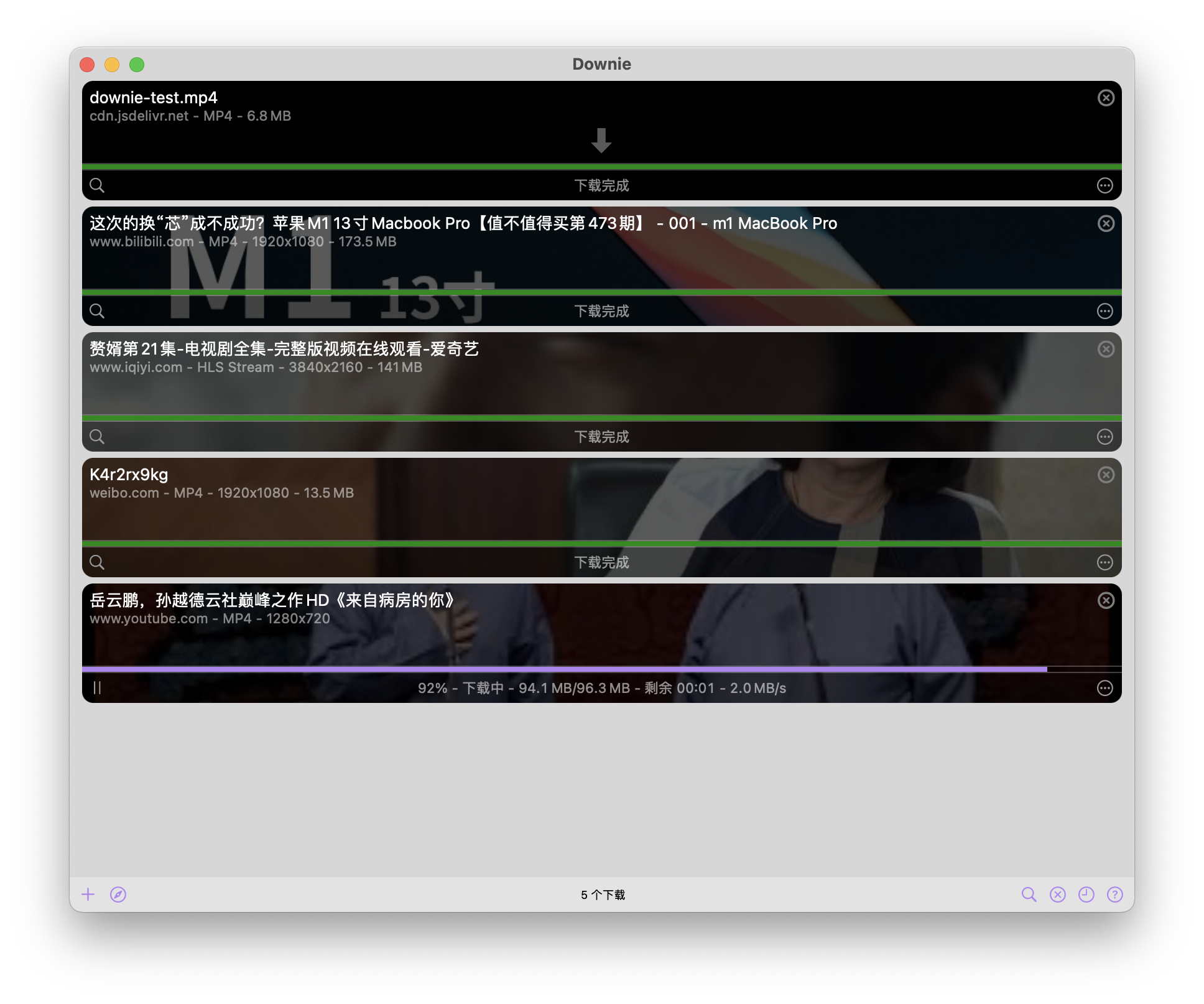Reveal downnie-test.mp4 using its magnifier icon
Screen dimensions: 1204x1004
(x=97, y=185)
